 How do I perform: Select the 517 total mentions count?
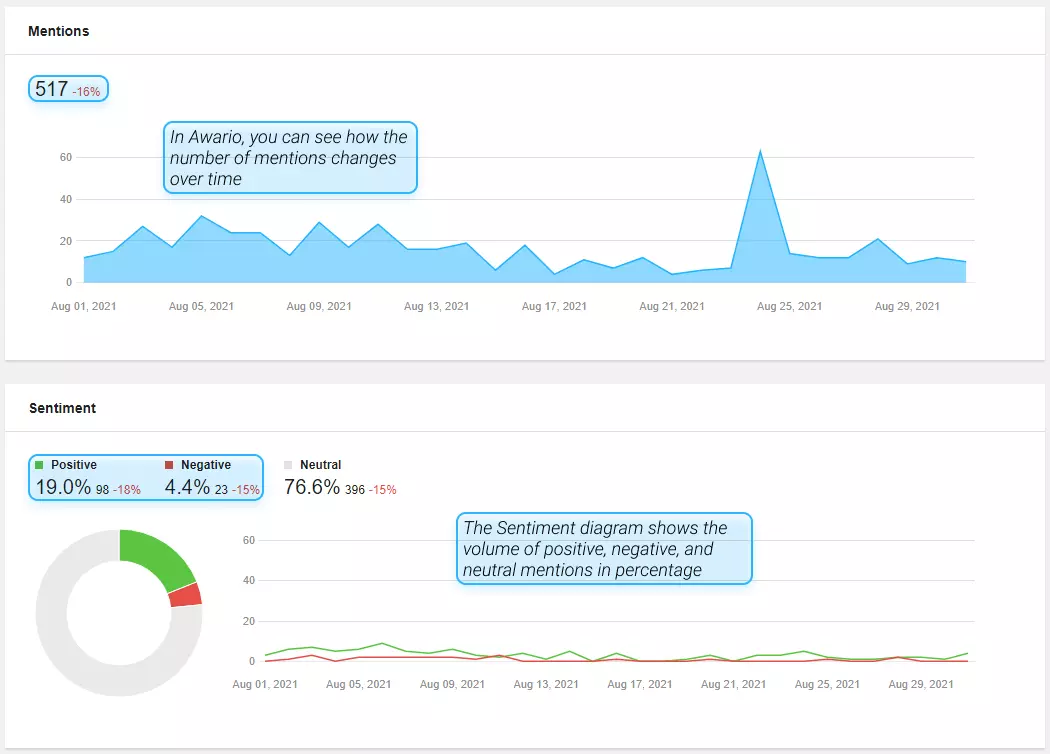[52, 88]
